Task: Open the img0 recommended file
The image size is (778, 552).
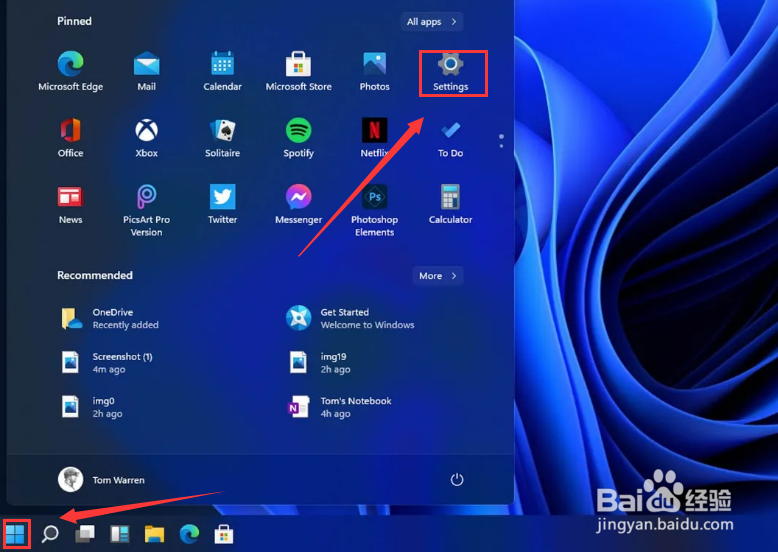Action: tap(92, 407)
